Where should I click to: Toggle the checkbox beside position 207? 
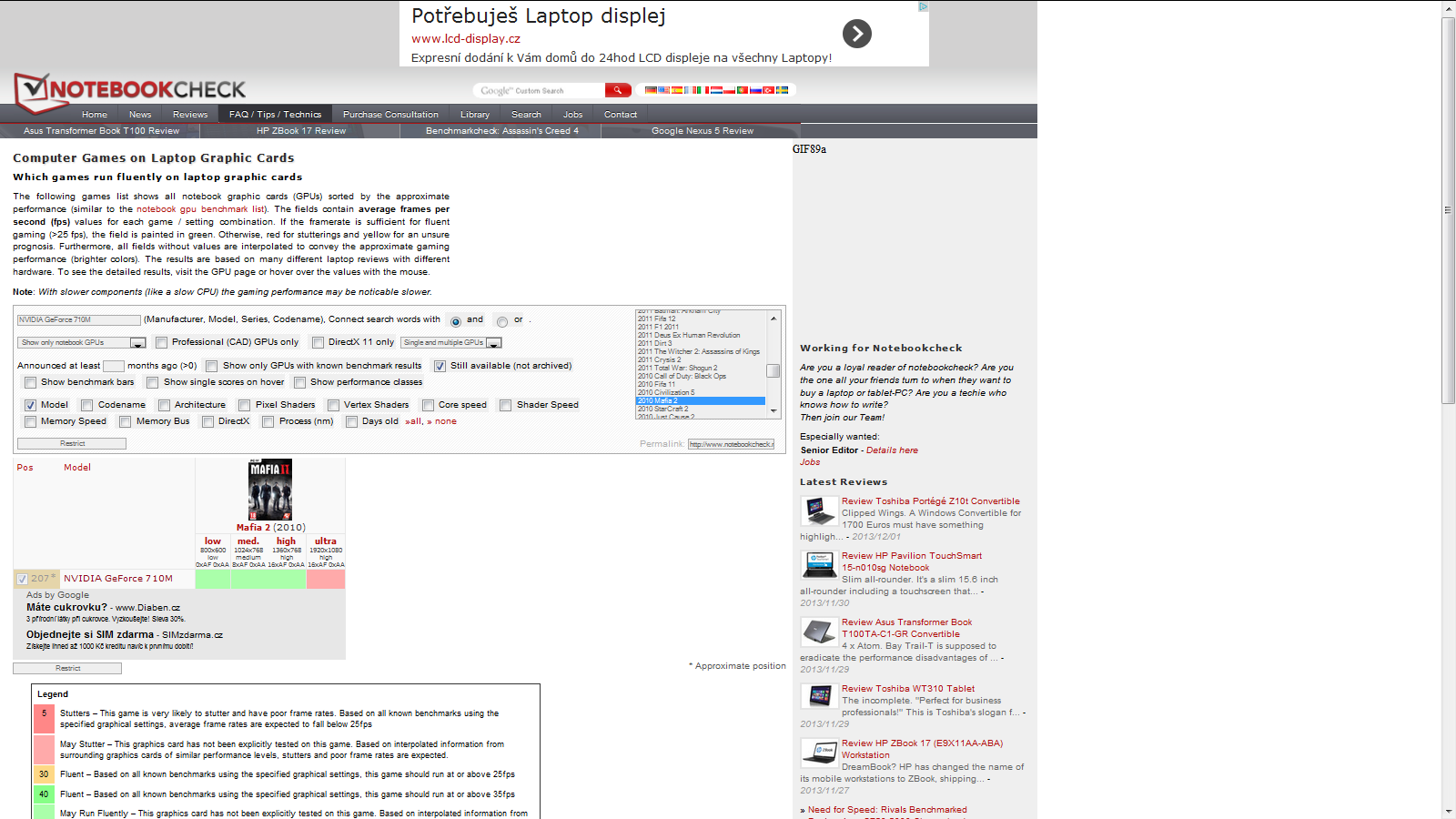23,579
